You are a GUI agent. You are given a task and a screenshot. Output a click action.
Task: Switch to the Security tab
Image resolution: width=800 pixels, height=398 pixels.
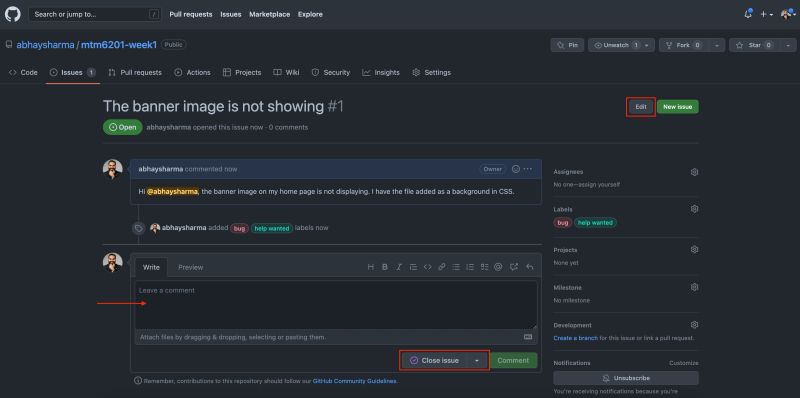(331, 72)
